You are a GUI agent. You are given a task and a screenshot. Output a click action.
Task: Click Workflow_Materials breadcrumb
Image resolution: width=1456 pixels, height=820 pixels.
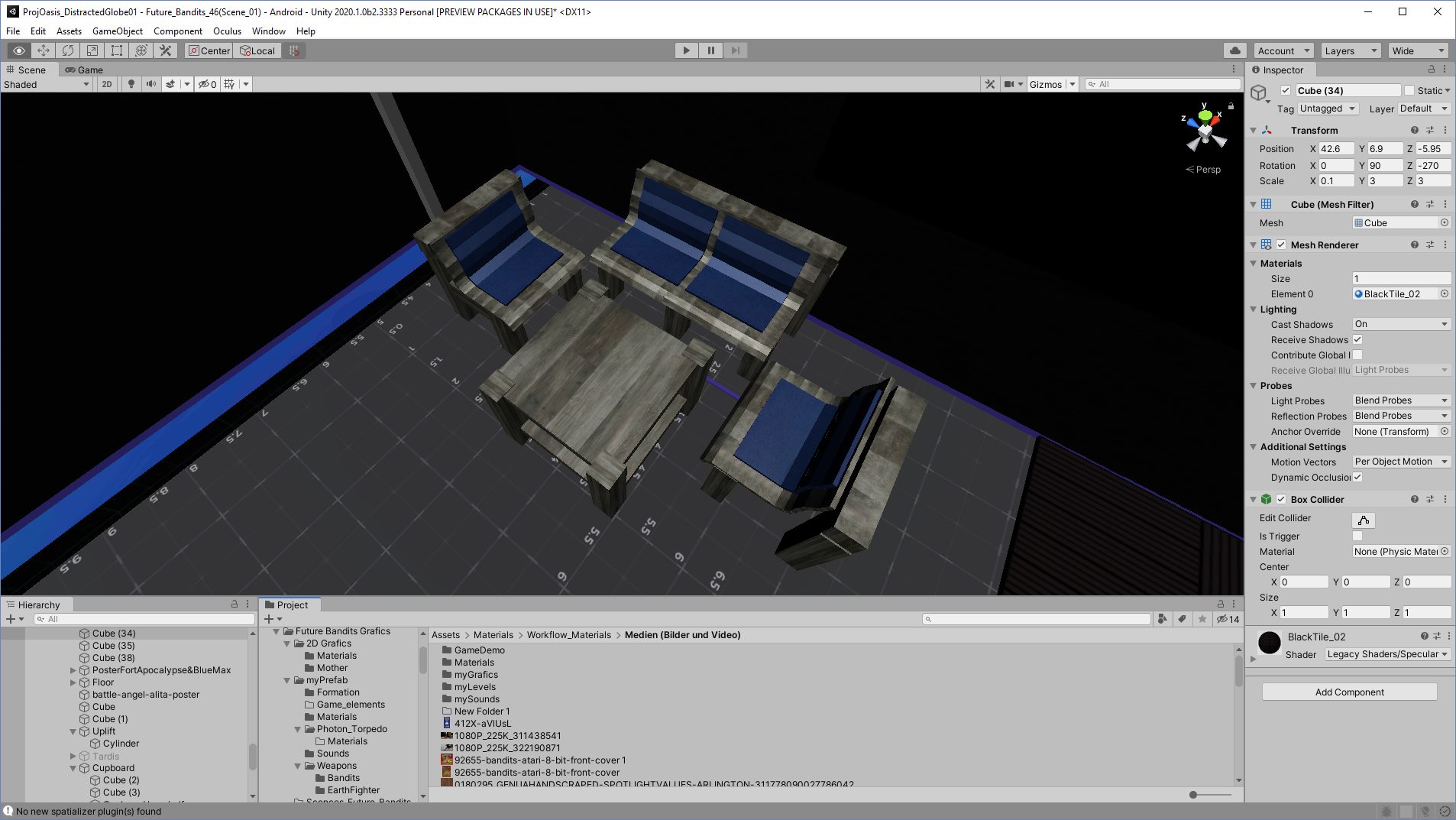569,635
